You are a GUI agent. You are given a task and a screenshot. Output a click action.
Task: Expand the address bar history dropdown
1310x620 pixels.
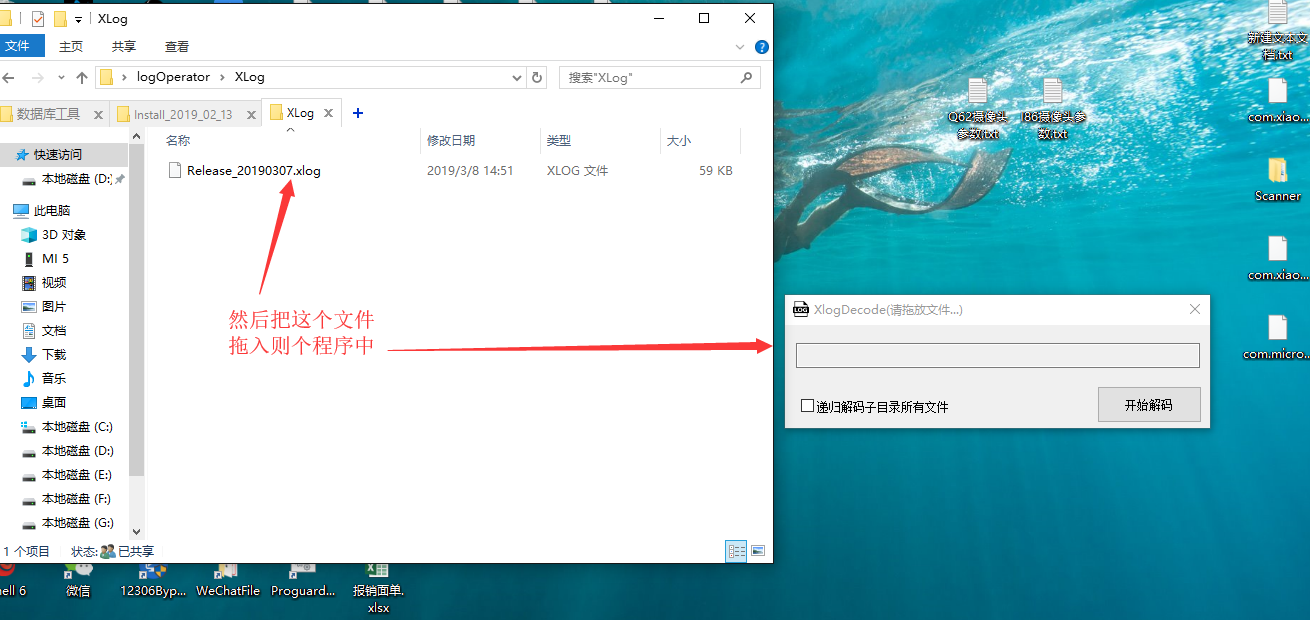click(516, 77)
